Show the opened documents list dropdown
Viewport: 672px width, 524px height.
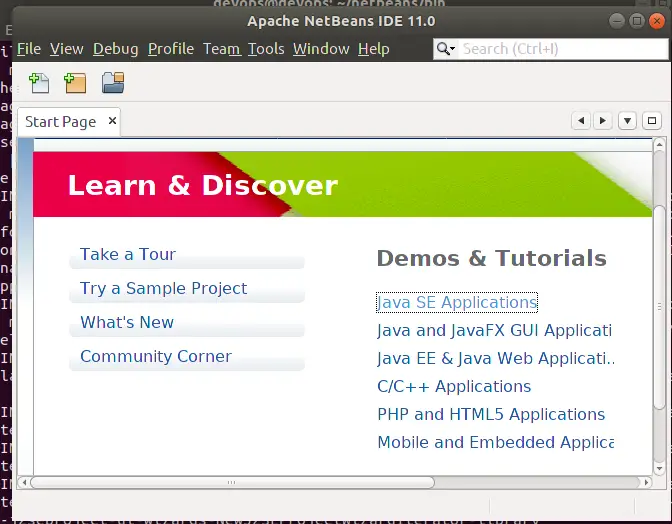(x=627, y=121)
